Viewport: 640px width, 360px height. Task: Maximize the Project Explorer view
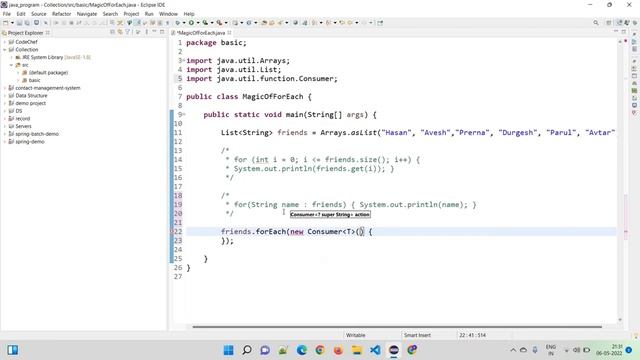[162, 32]
